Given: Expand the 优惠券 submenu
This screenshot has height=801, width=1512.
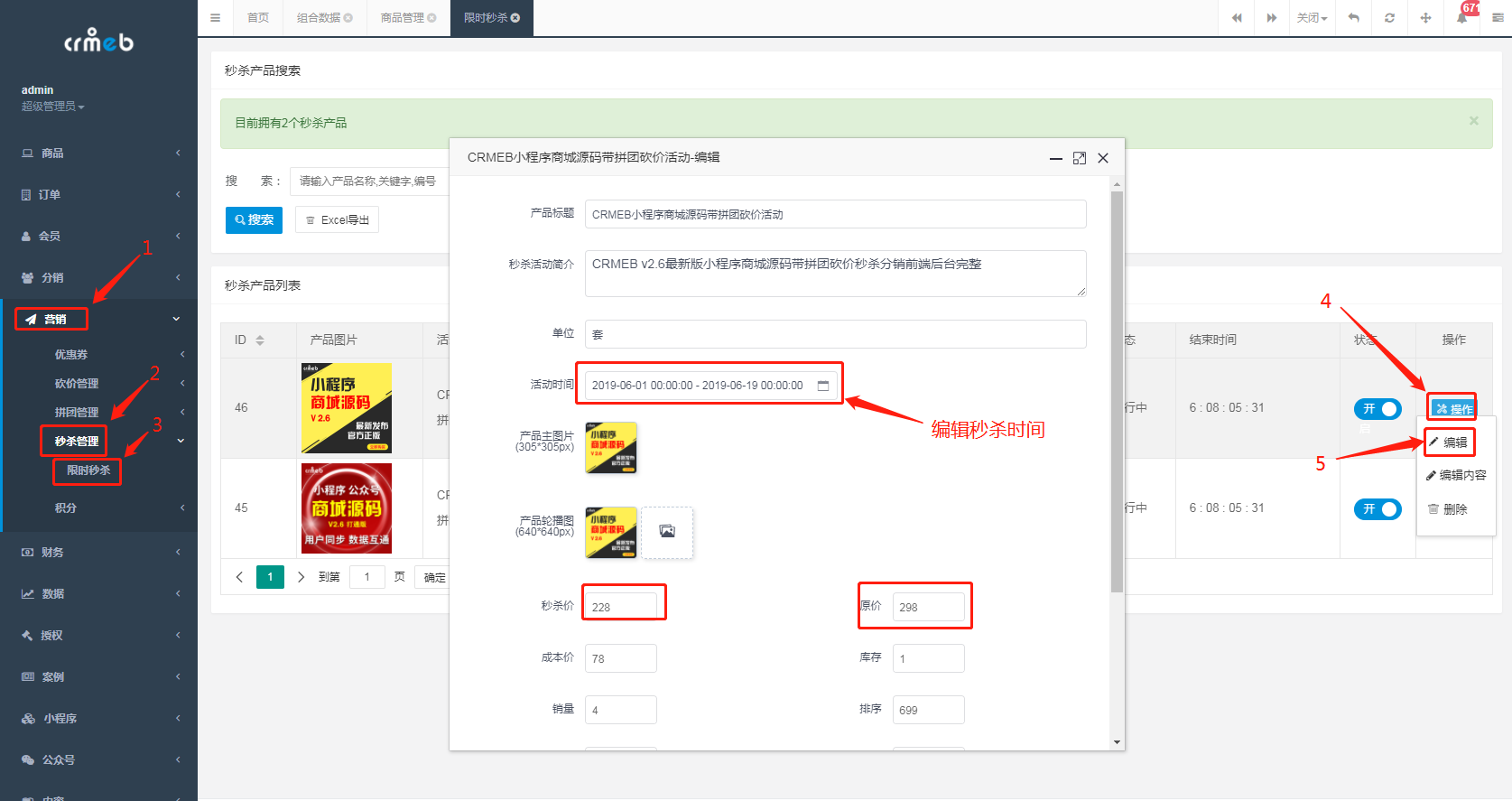Looking at the screenshot, I should click(x=101, y=355).
